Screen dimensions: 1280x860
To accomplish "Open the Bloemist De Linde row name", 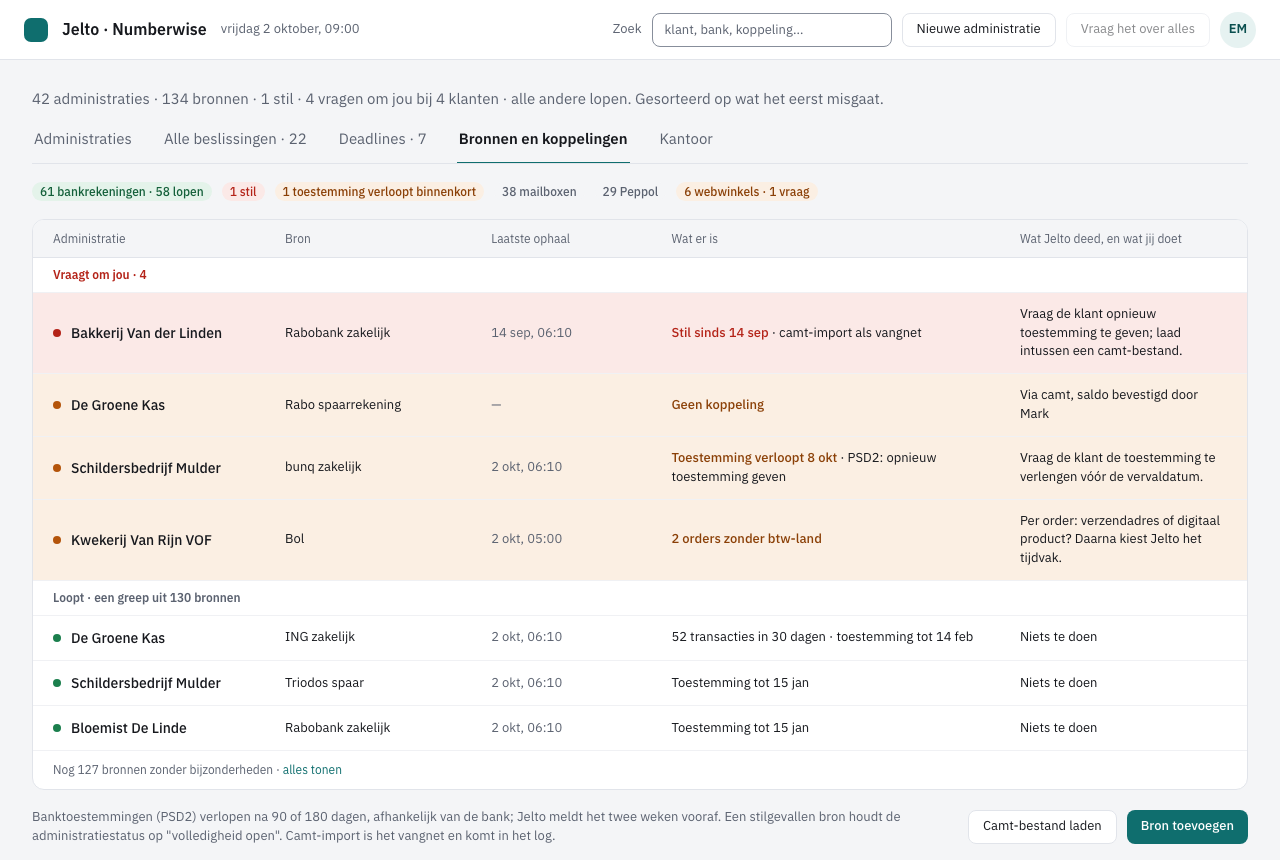I will point(129,728).
